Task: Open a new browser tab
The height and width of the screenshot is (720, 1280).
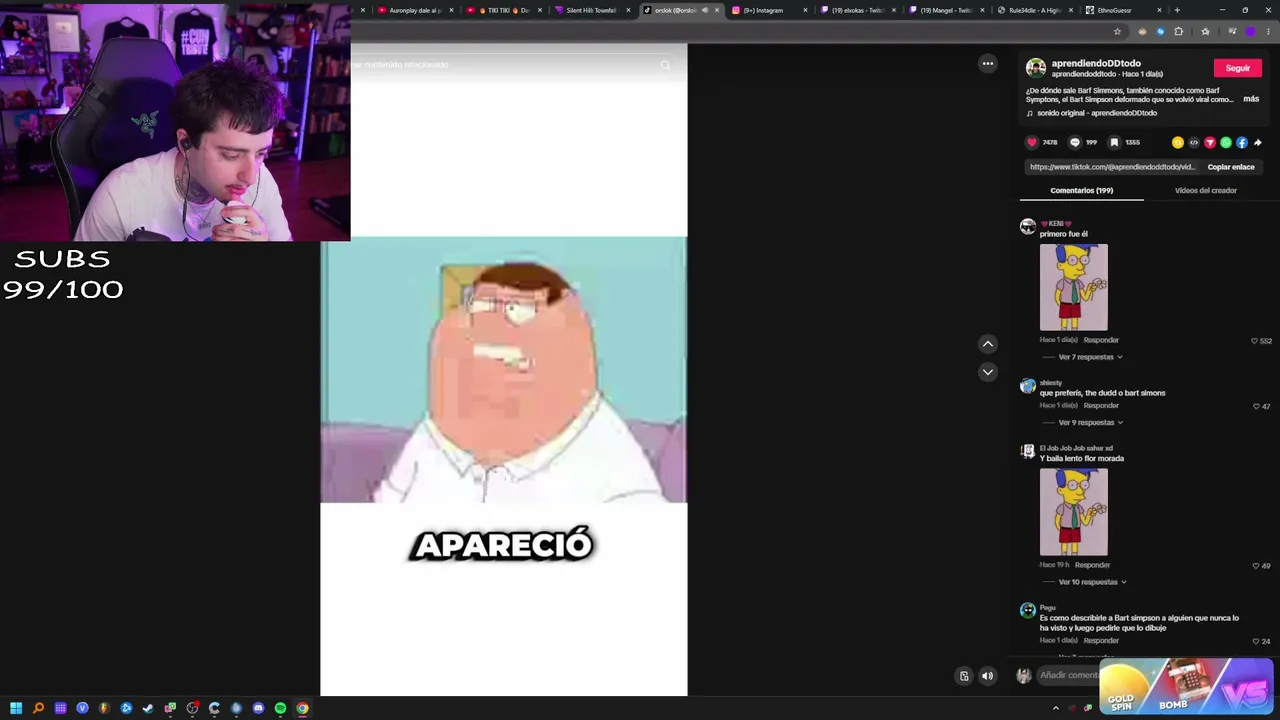Action: [1177, 10]
